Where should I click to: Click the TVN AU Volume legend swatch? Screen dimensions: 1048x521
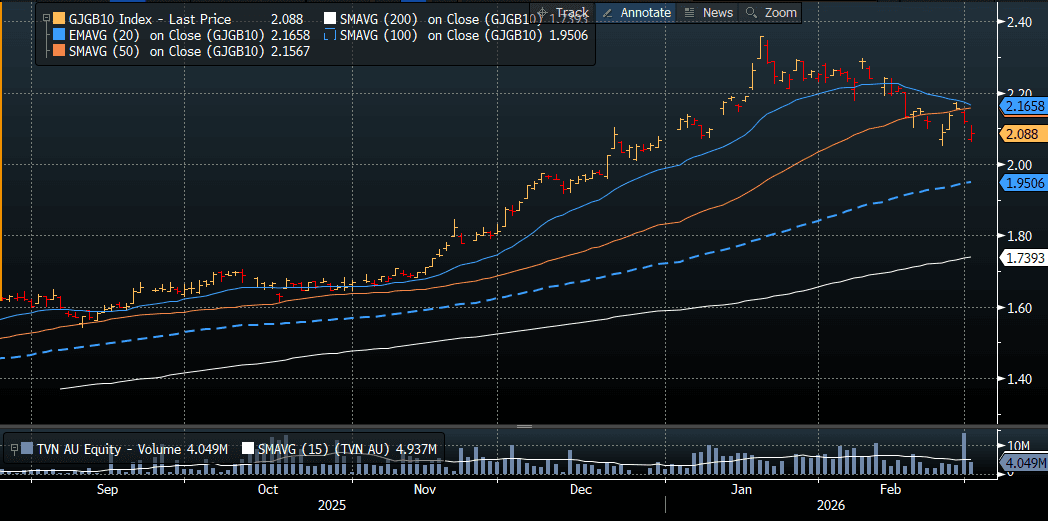tap(26, 449)
